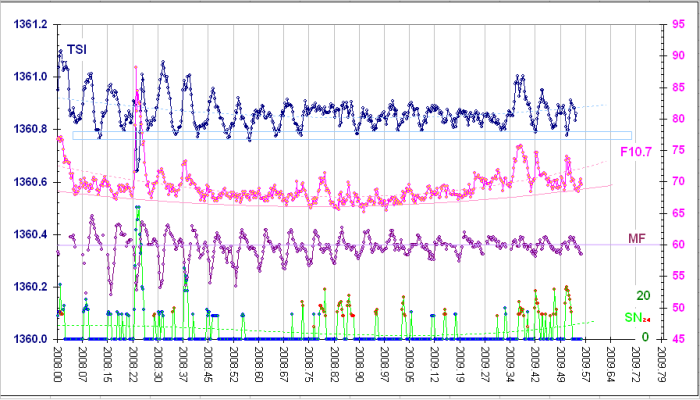Click the green 20 SN scale label

click(x=643, y=296)
